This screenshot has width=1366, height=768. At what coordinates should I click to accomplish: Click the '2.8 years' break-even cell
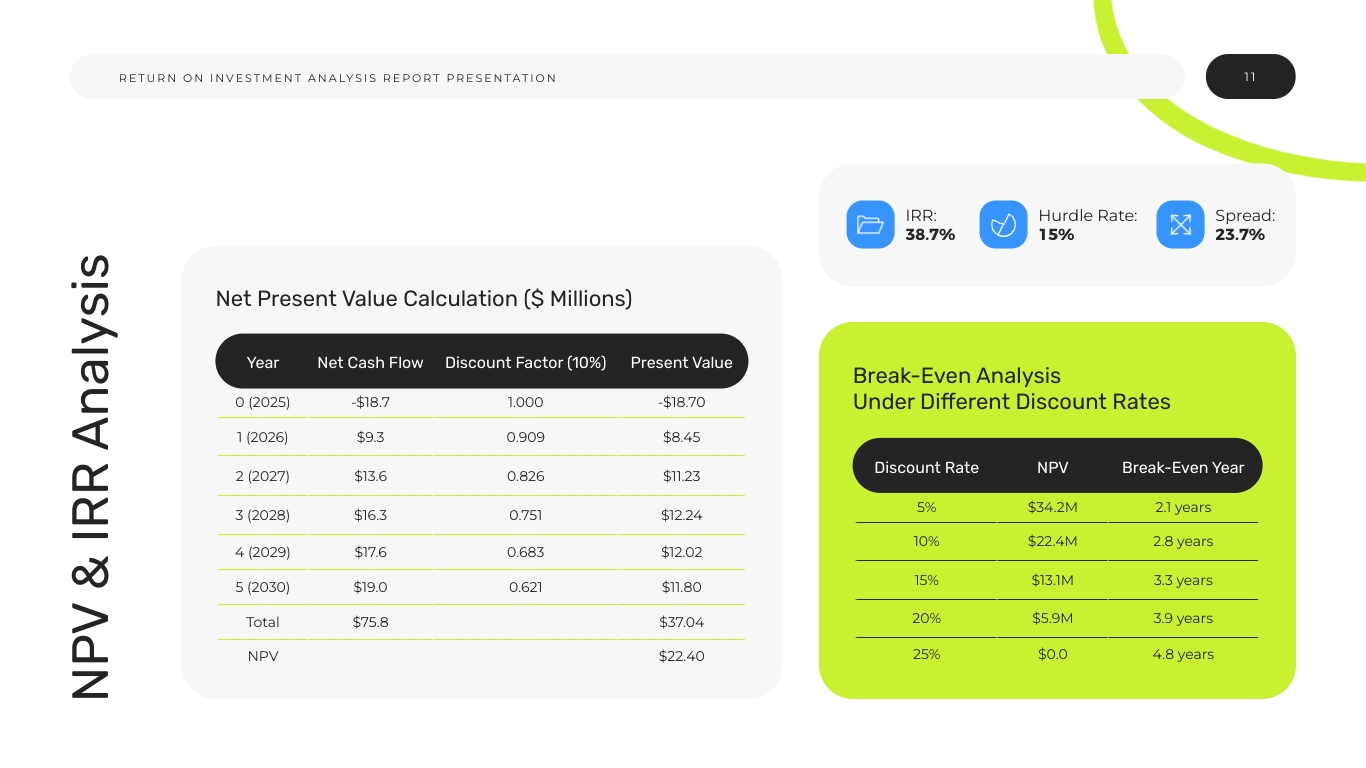coord(1183,541)
